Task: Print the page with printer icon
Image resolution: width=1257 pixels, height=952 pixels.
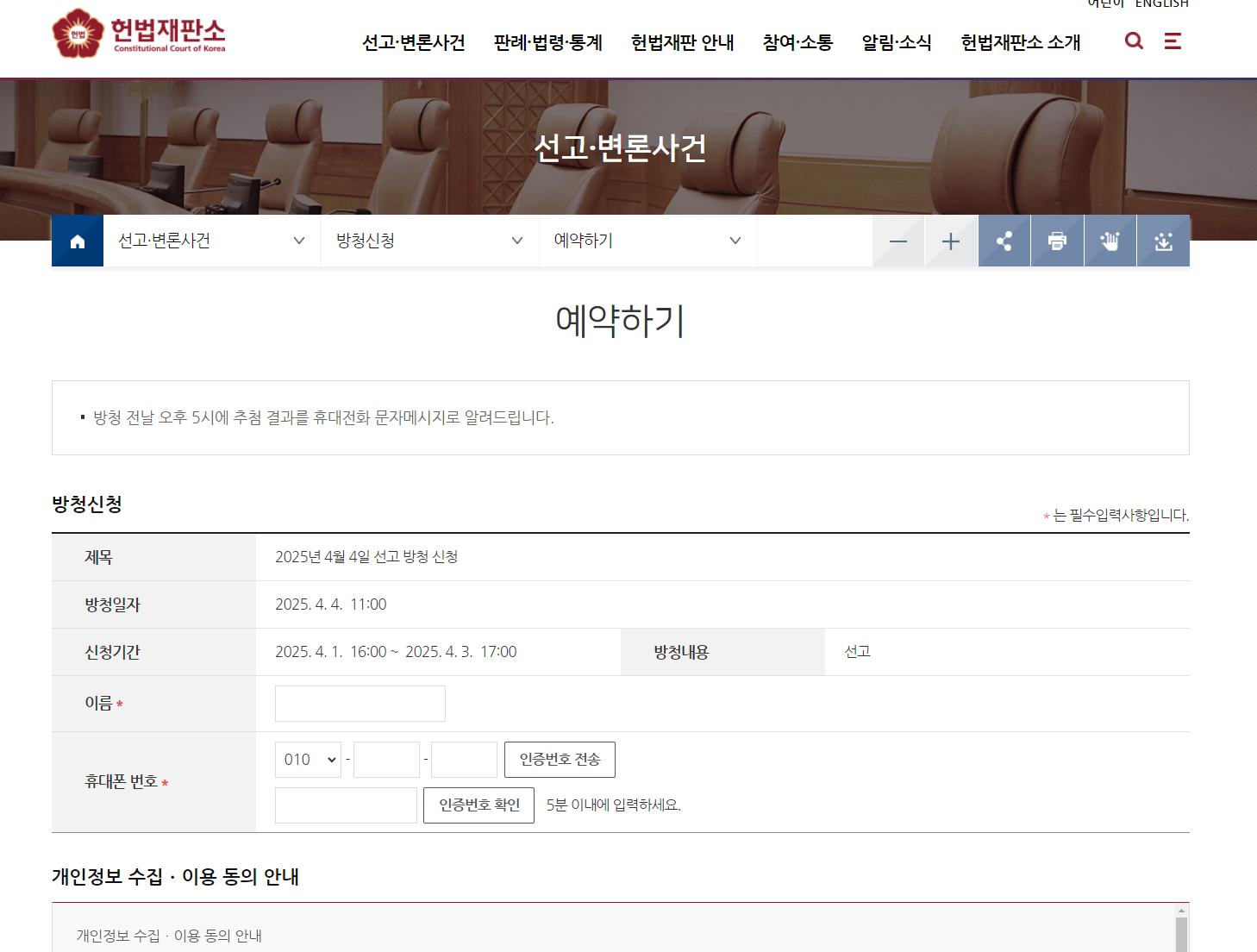Action: tap(1057, 241)
